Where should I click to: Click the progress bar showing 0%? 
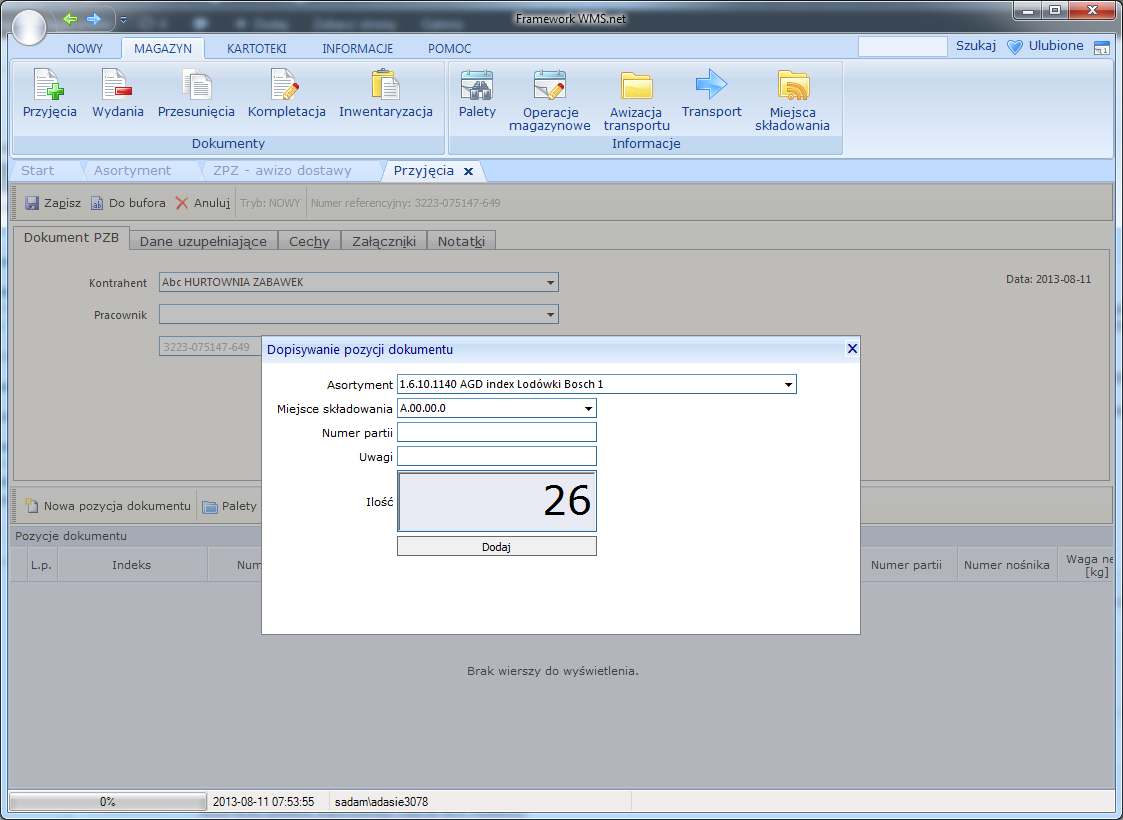107,801
